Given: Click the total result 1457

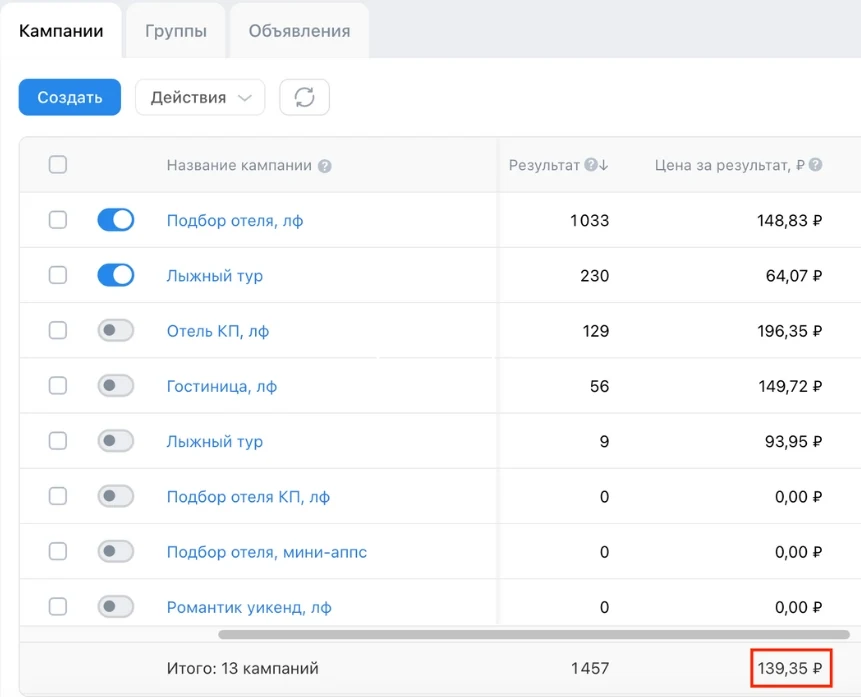Looking at the screenshot, I should pos(590,668).
